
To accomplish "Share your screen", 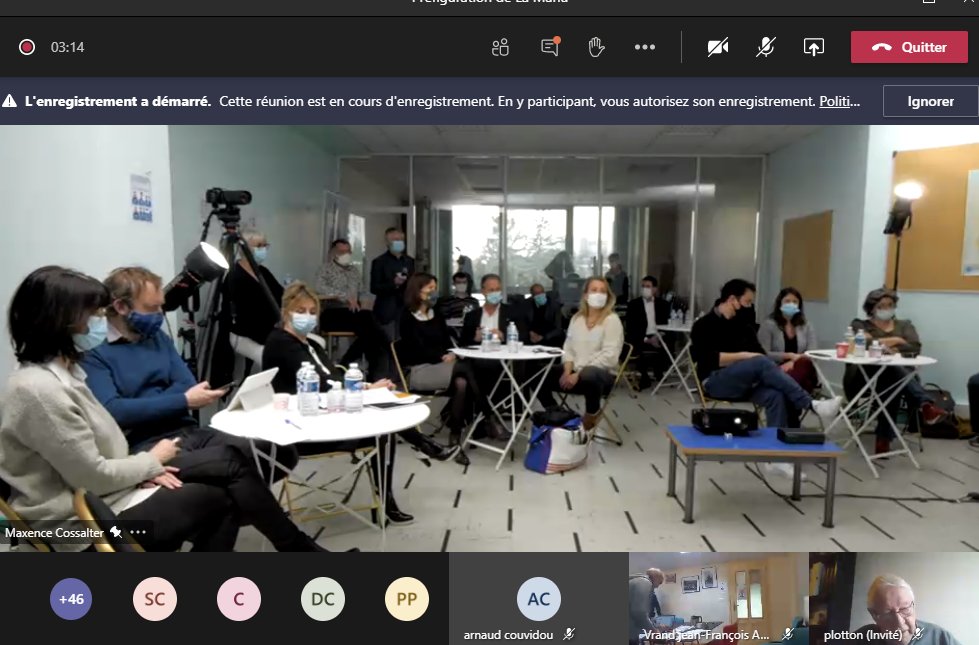I will click(x=815, y=46).
